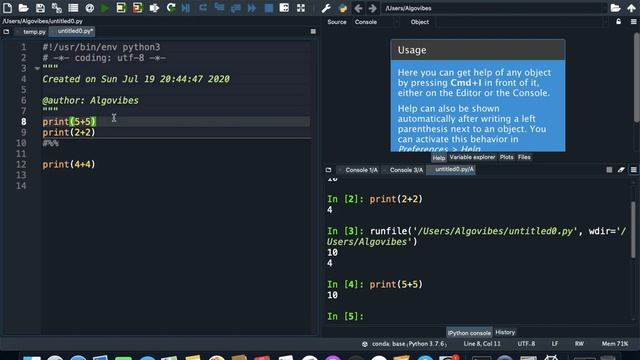Click the UTF-8 encoding status

click(526, 344)
